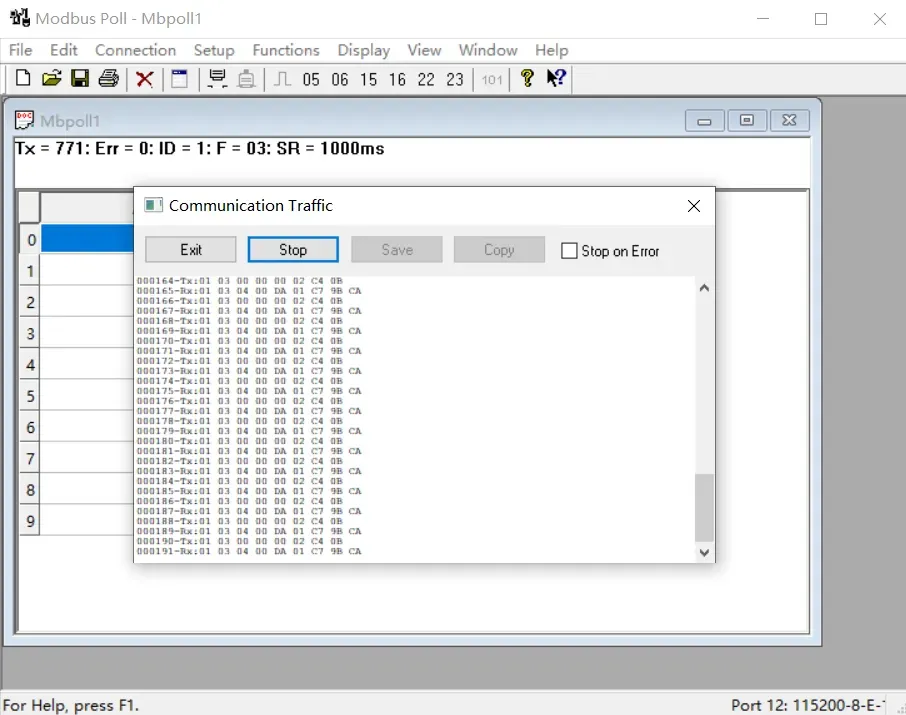Image resolution: width=906 pixels, height=715 pixels.
Task: Open the View menu
Action: (424, 50)
